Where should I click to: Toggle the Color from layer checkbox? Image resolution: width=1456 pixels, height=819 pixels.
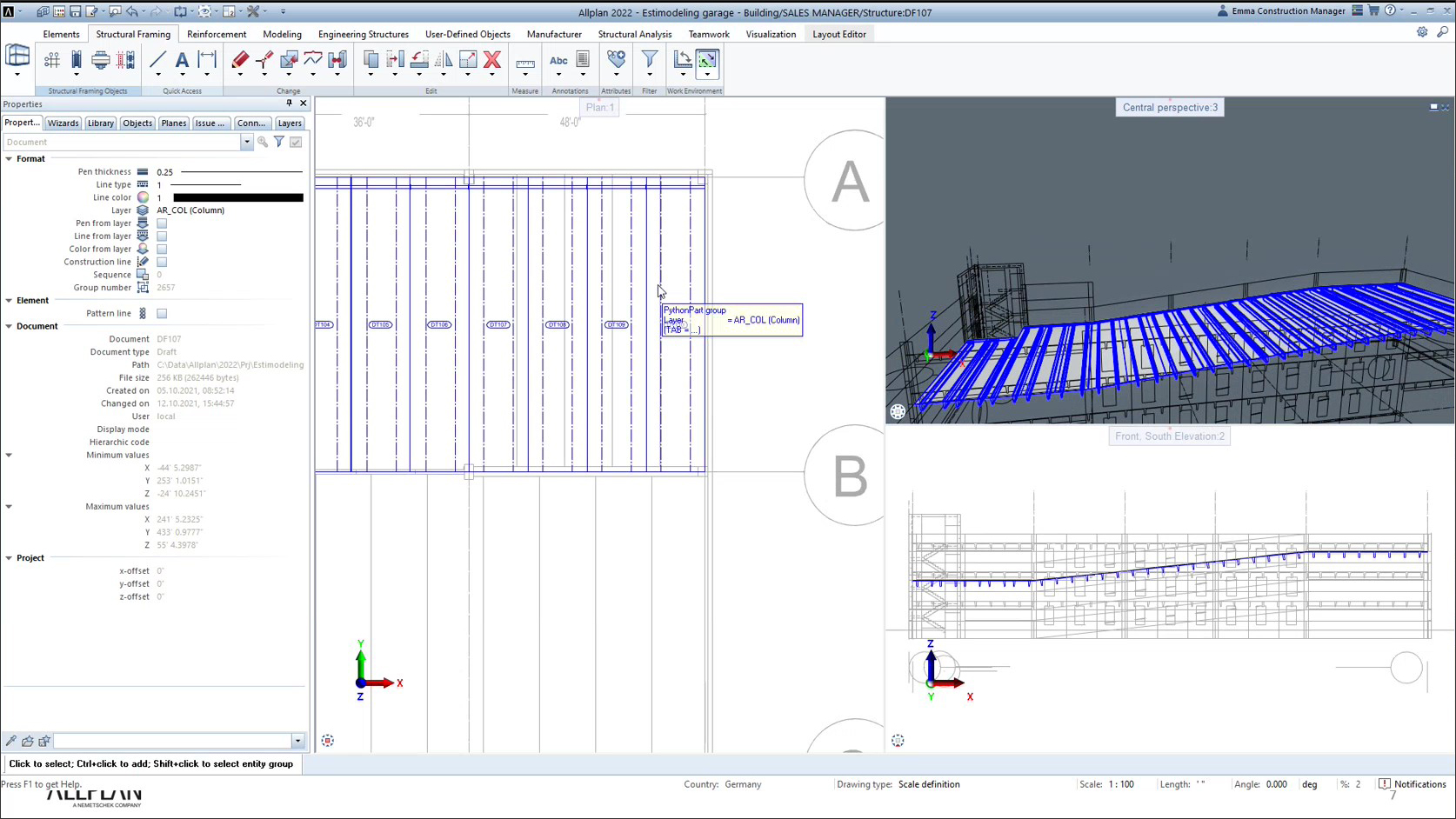tap(162, 250)
